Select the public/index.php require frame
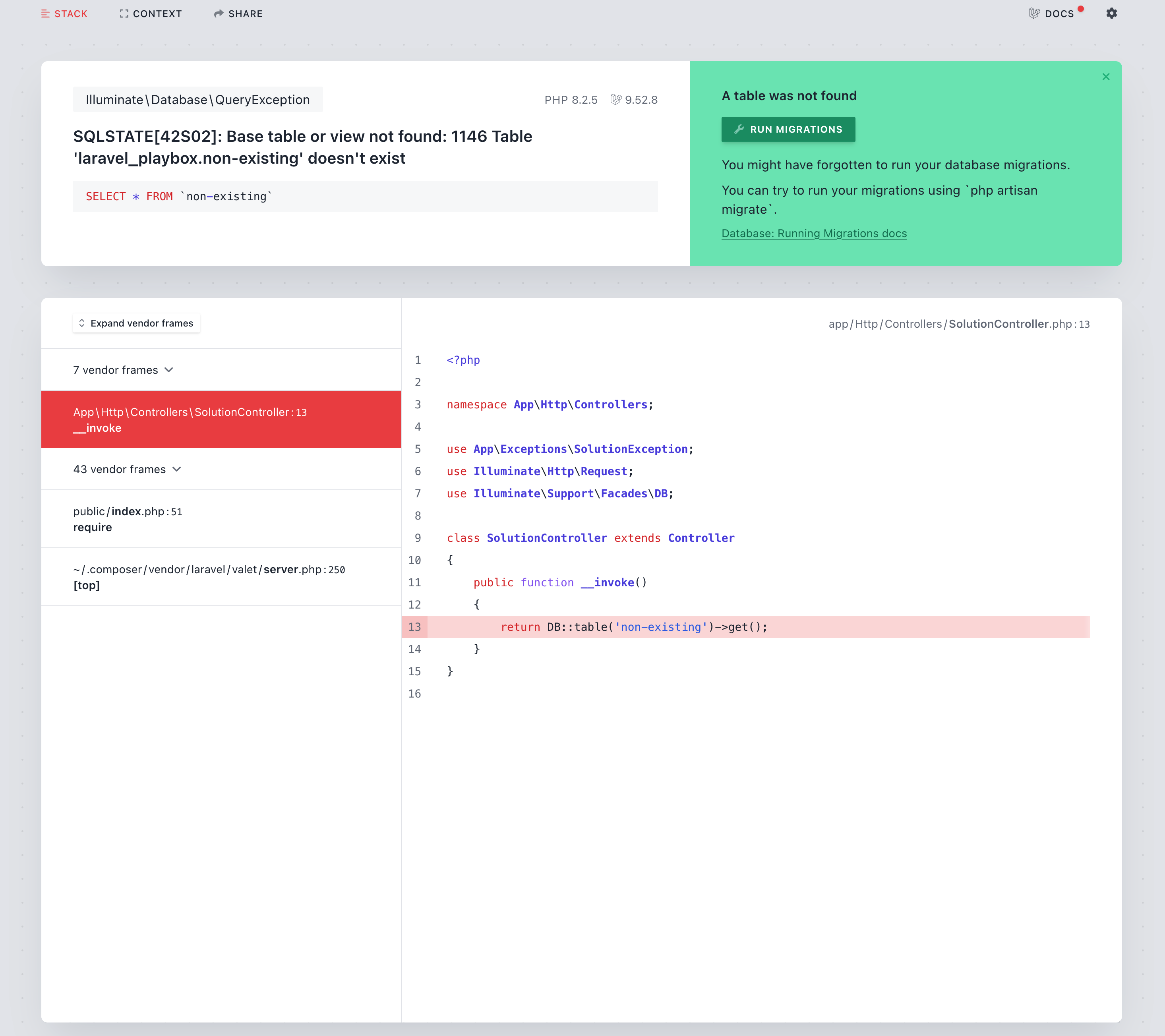The image size is (1165, 1036). [x=221, y=518]
